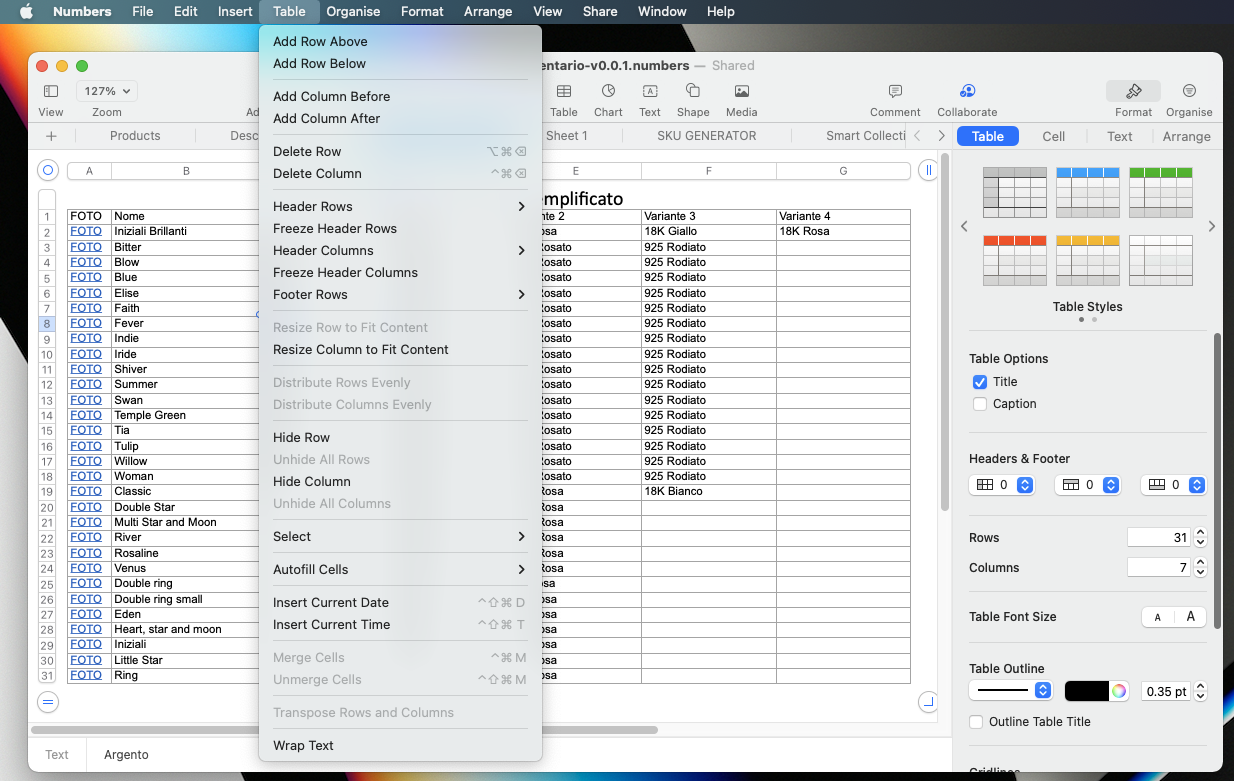Toggle the Title checkbox

(x=980, y=382)
